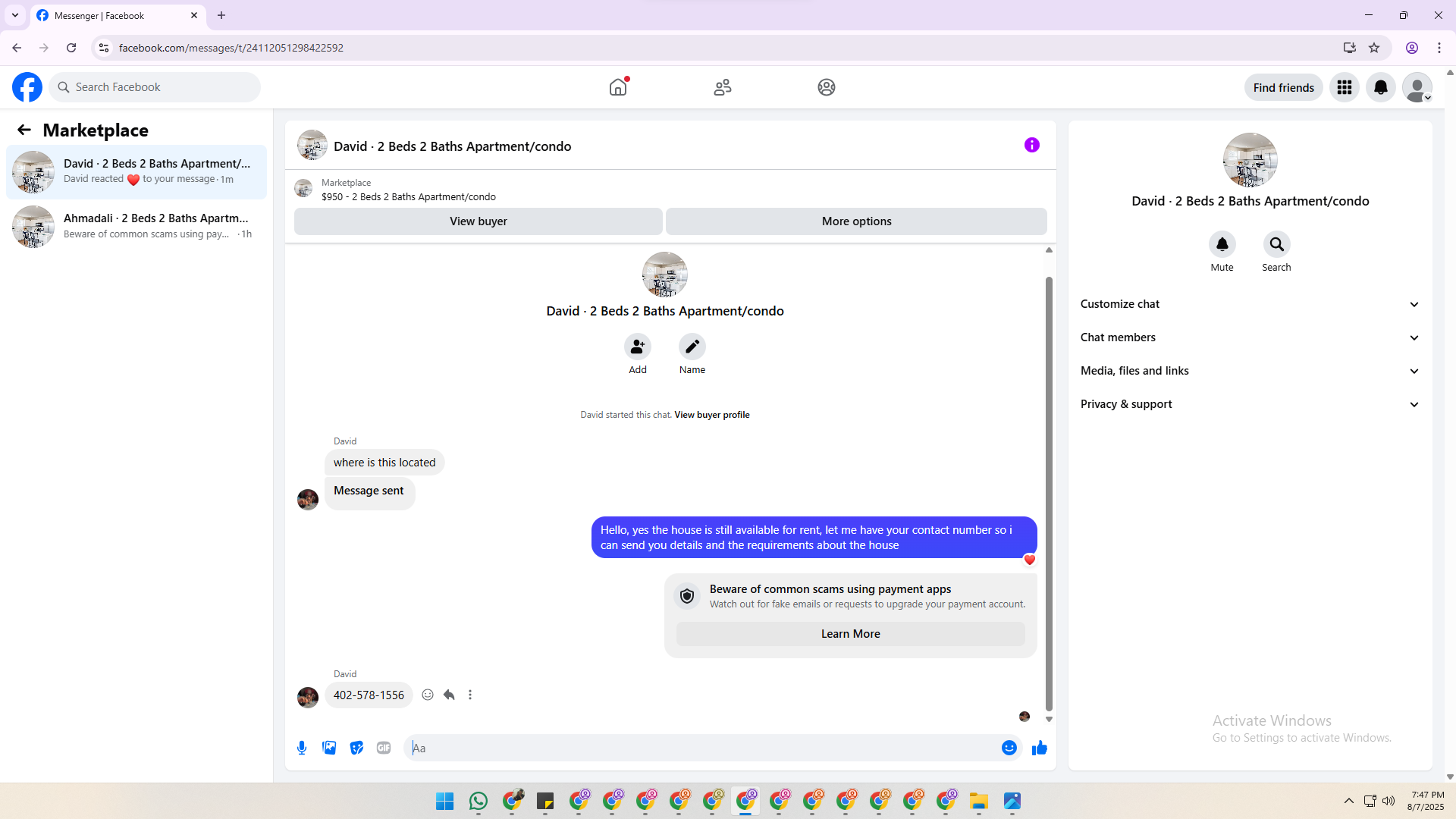Image resolution: width=1456 pixels, height=819 pixels.
Task: Open the Windows Start menu
Action: click(x=445, y=802)
